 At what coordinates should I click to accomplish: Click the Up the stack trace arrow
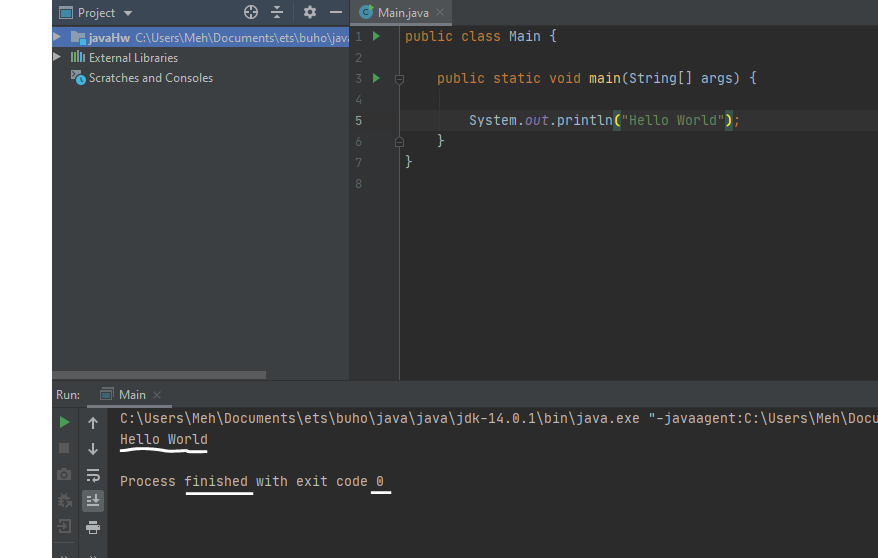[x=93, y=423]
